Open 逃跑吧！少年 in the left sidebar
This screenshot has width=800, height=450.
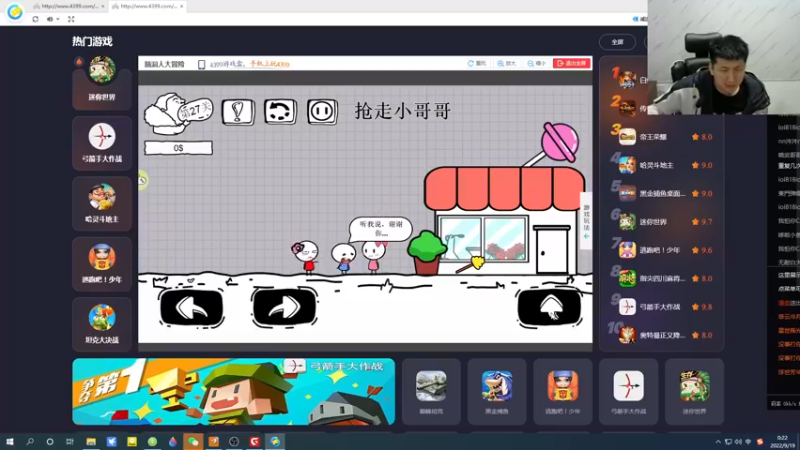click(102, 264)
